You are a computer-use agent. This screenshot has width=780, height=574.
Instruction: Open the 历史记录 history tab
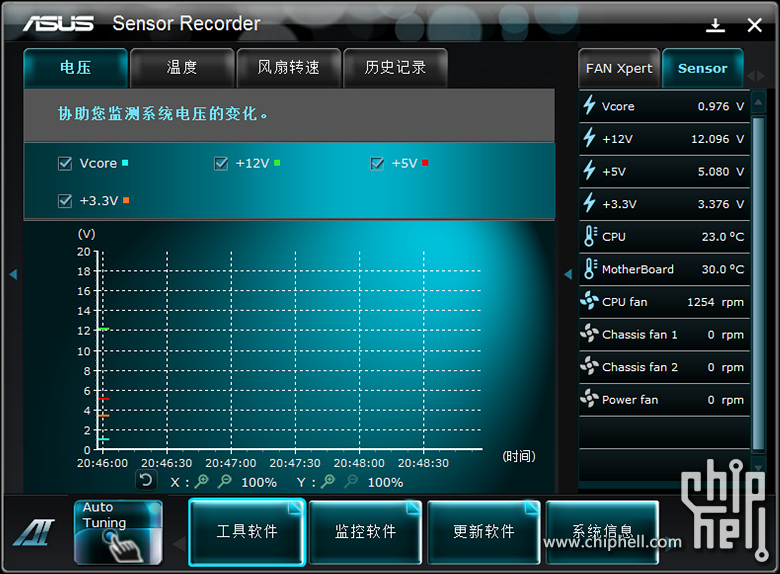pyautogui.click(x=395, y=68)
